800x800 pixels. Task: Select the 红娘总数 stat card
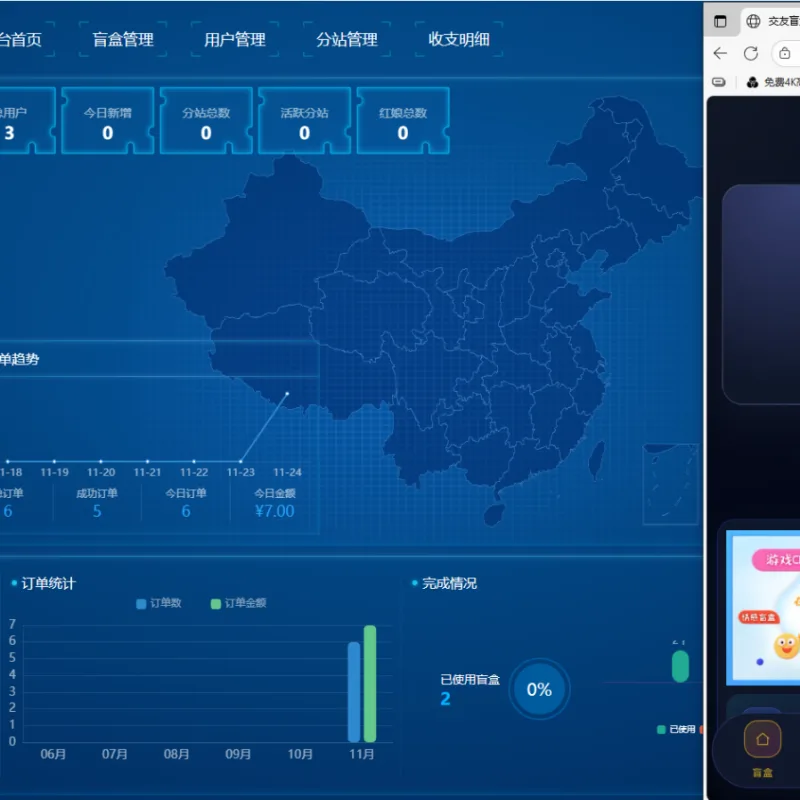[403, 121]
